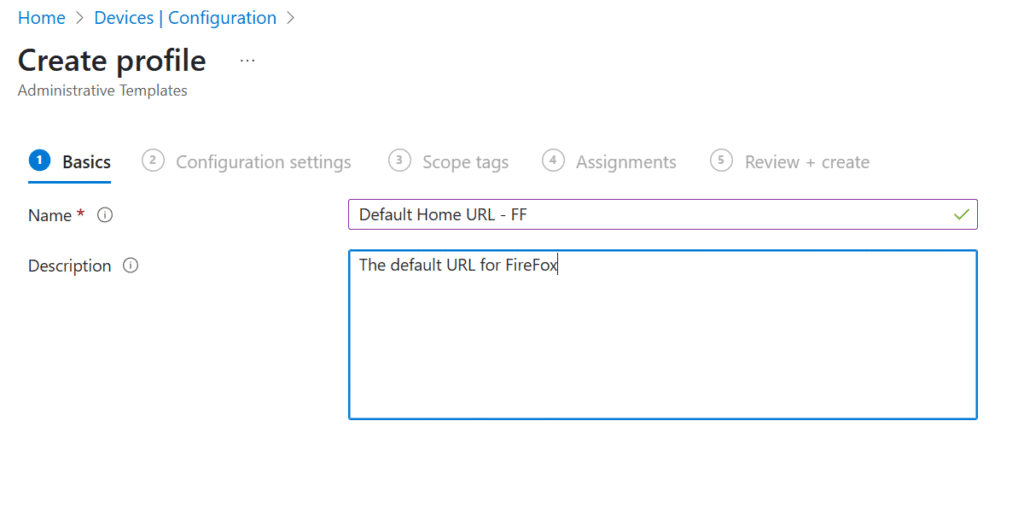Click the step 2 number circle

pos(153,161)
